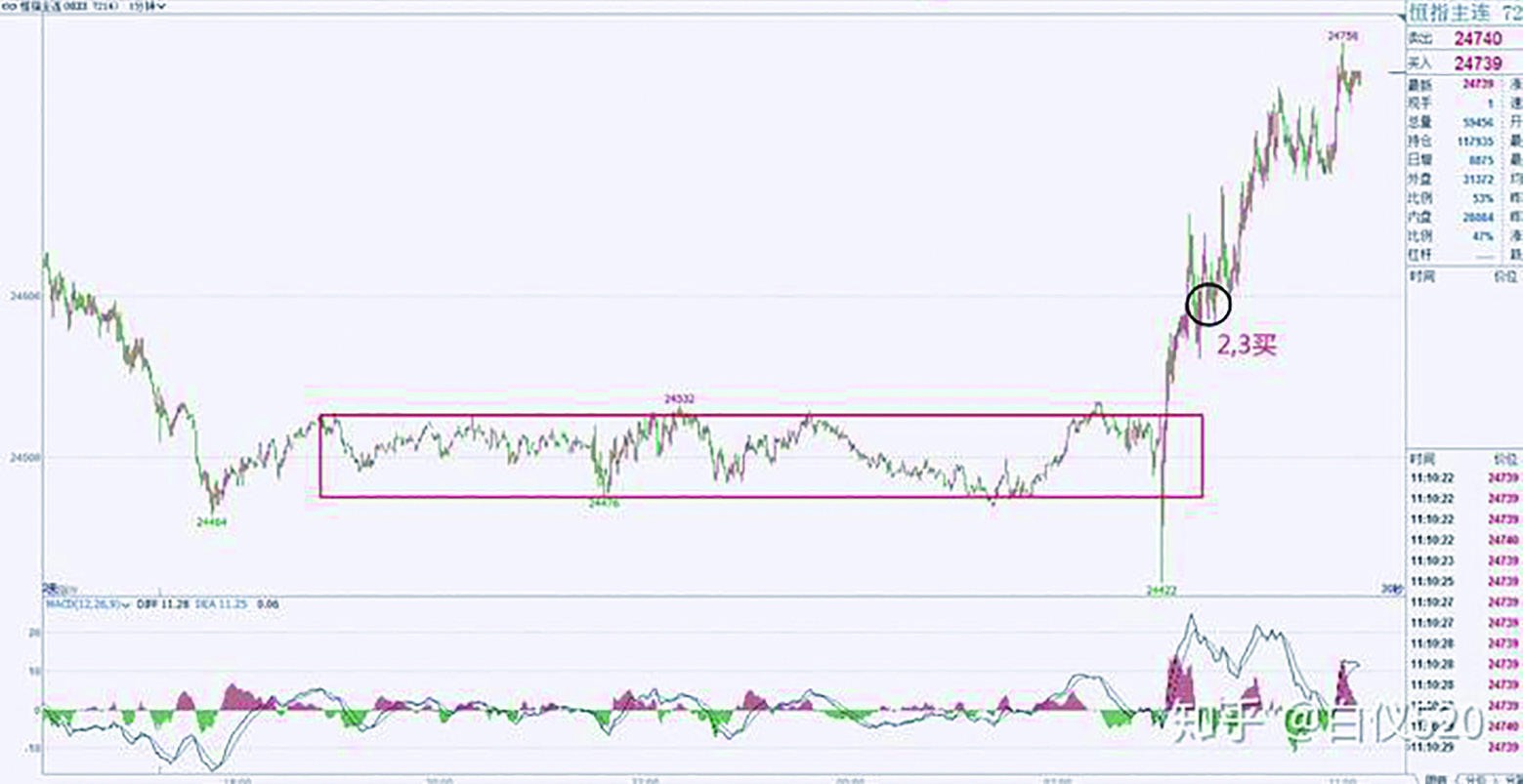Click the 2,3买 text annotation
The height and width of the screenshot is (784, 1523).
tap(1246, 345)
